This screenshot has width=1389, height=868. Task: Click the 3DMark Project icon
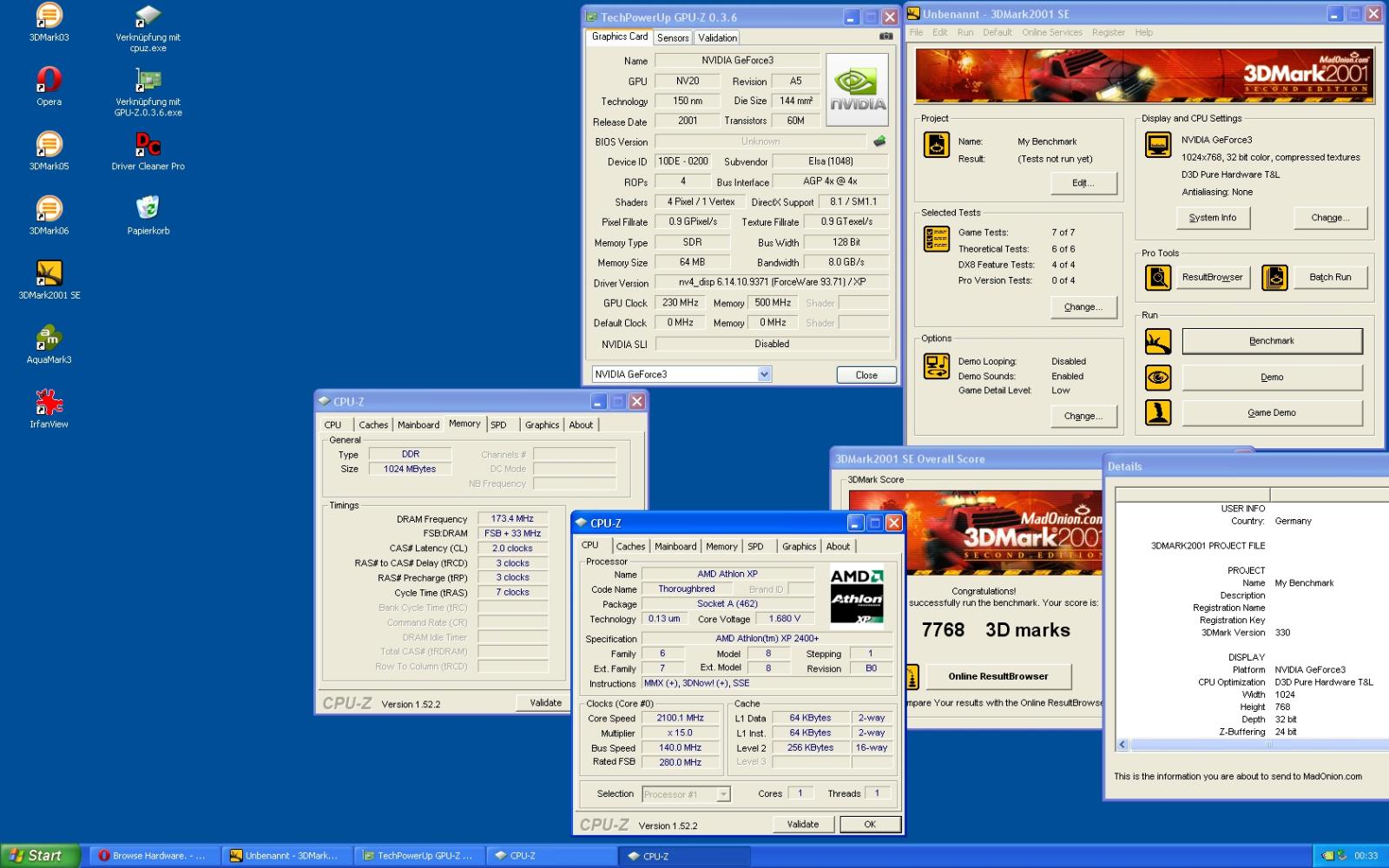click(936, 145)
